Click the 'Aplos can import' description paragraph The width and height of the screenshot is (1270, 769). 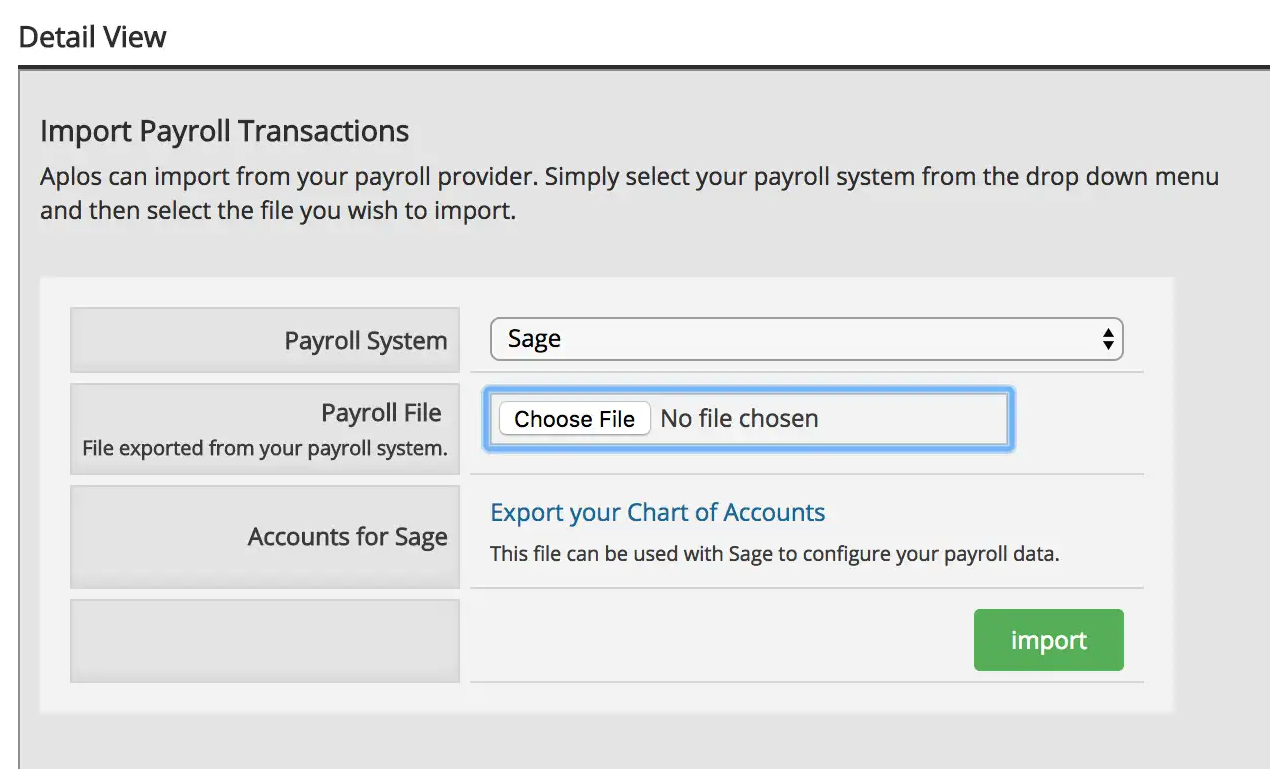pyautogui.click(x=629, y=195)
